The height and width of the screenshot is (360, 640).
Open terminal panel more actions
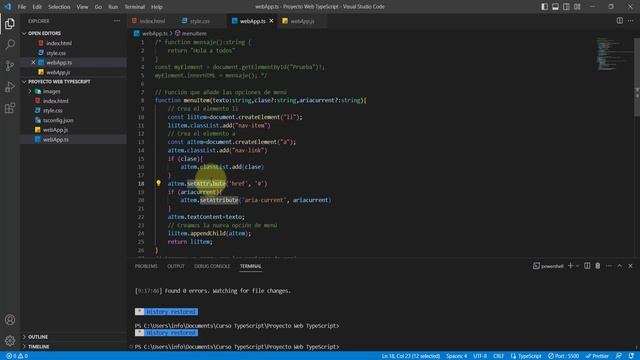(x=609, y=266)
